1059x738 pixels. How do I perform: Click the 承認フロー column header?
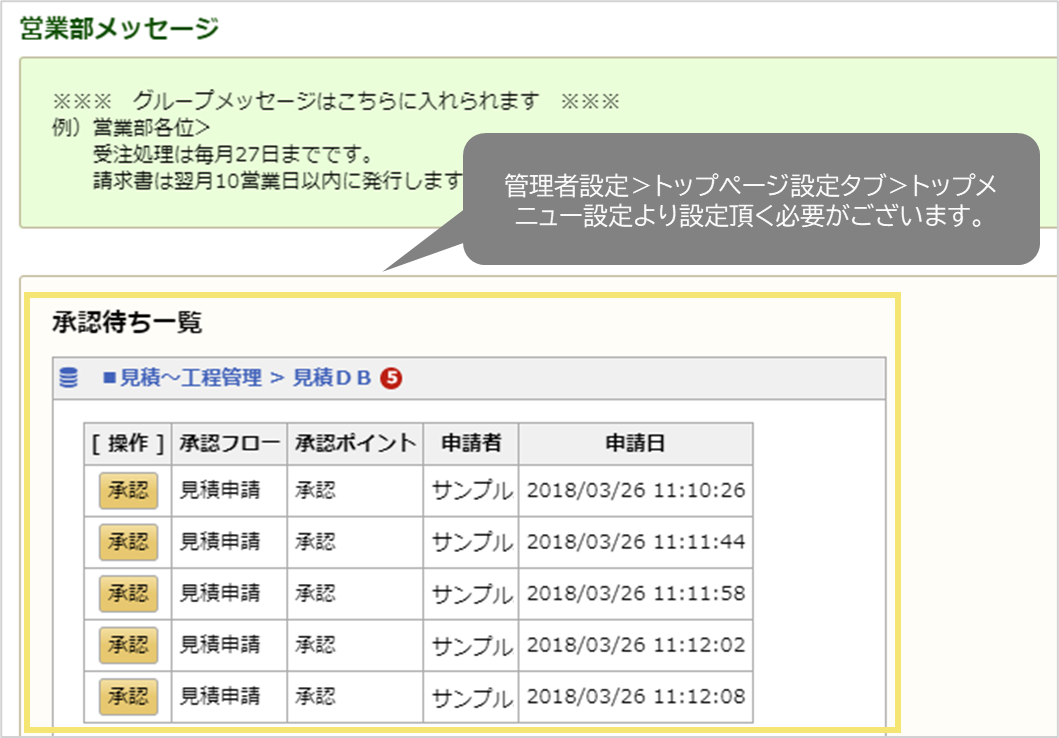(x=228, y=443)
